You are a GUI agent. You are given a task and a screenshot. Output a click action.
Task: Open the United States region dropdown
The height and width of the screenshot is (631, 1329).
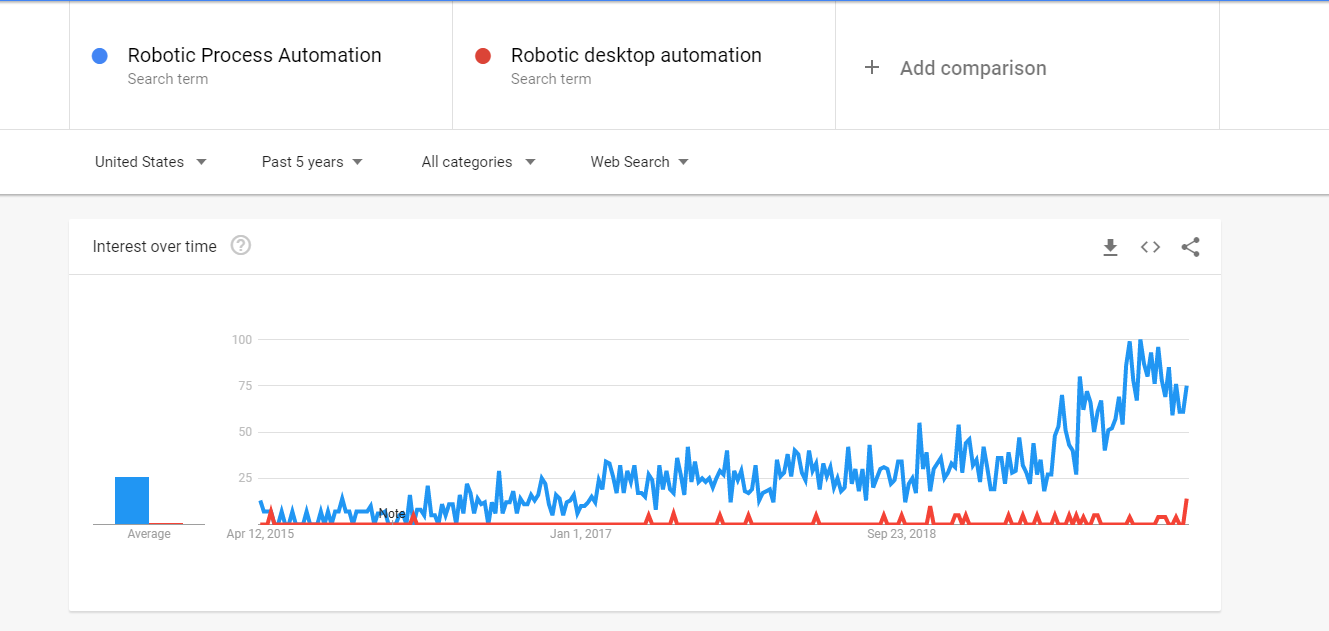pos(151,162)
